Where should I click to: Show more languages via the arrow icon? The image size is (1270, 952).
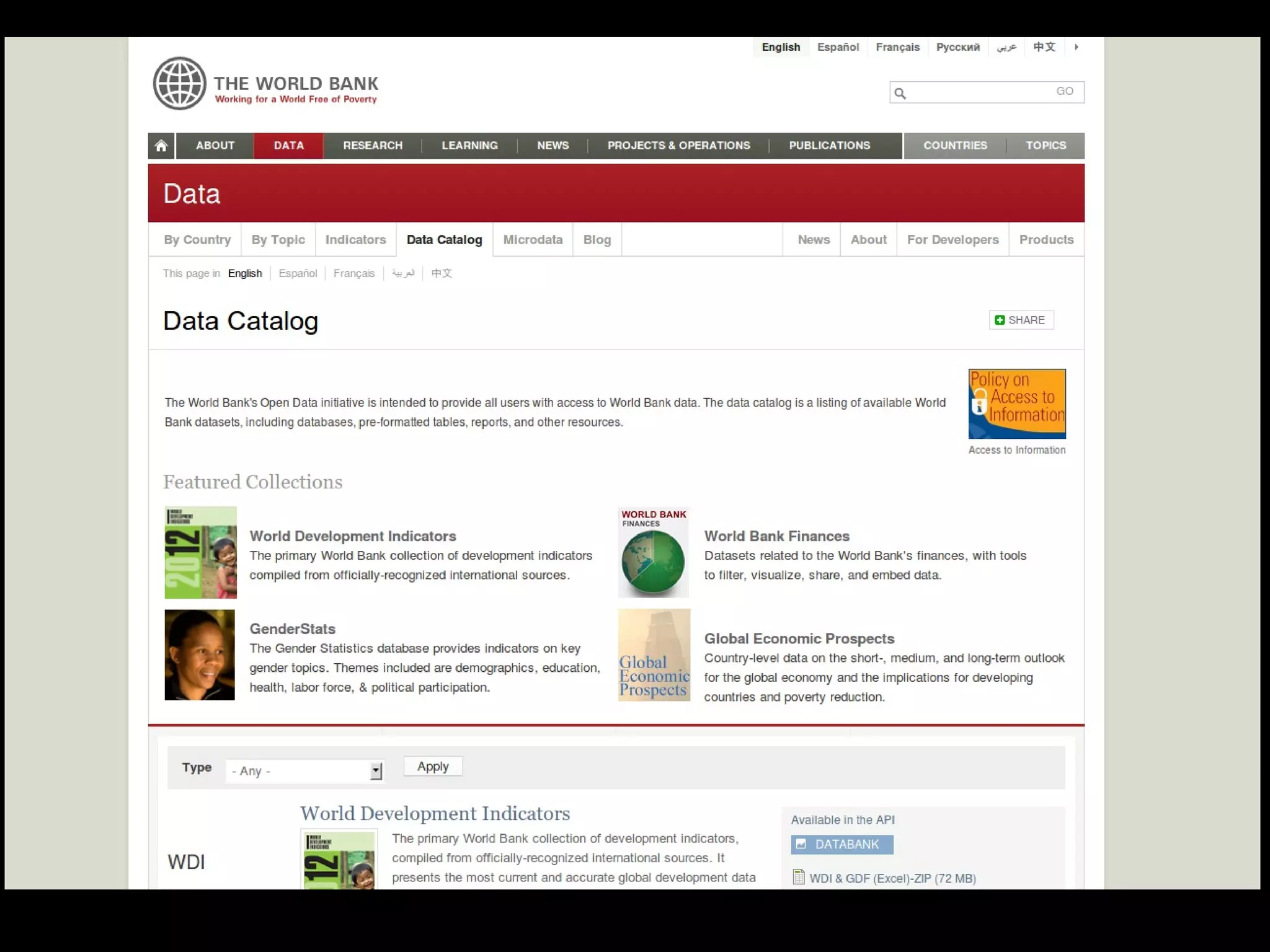click(1077, 47)
